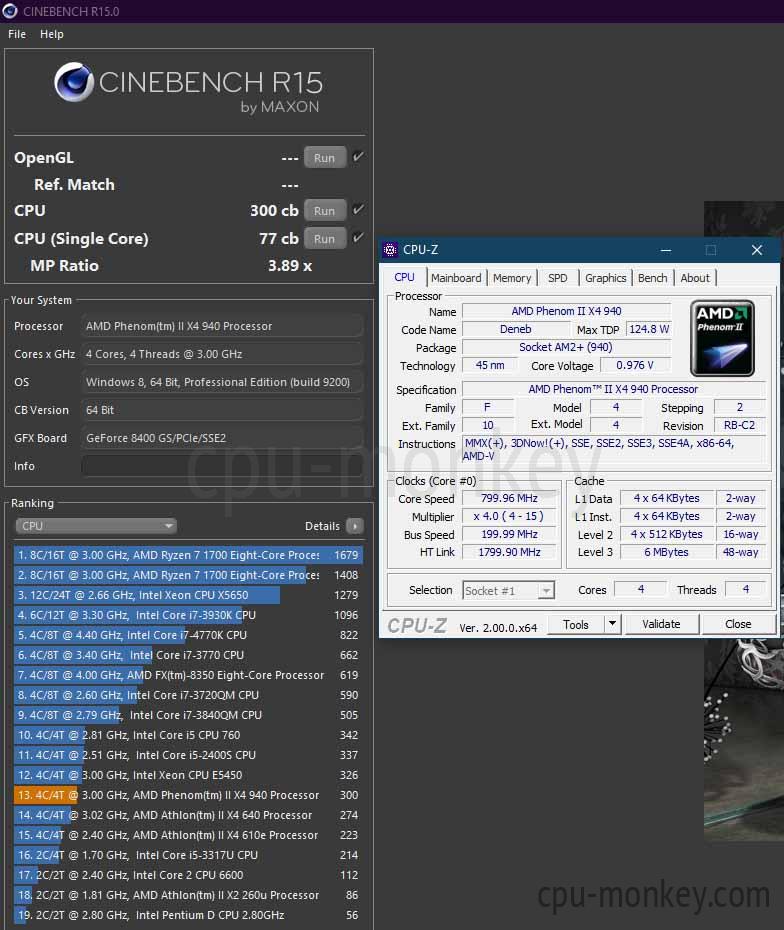Click the AMD Phenom II logo image

(x=722, y=338)
